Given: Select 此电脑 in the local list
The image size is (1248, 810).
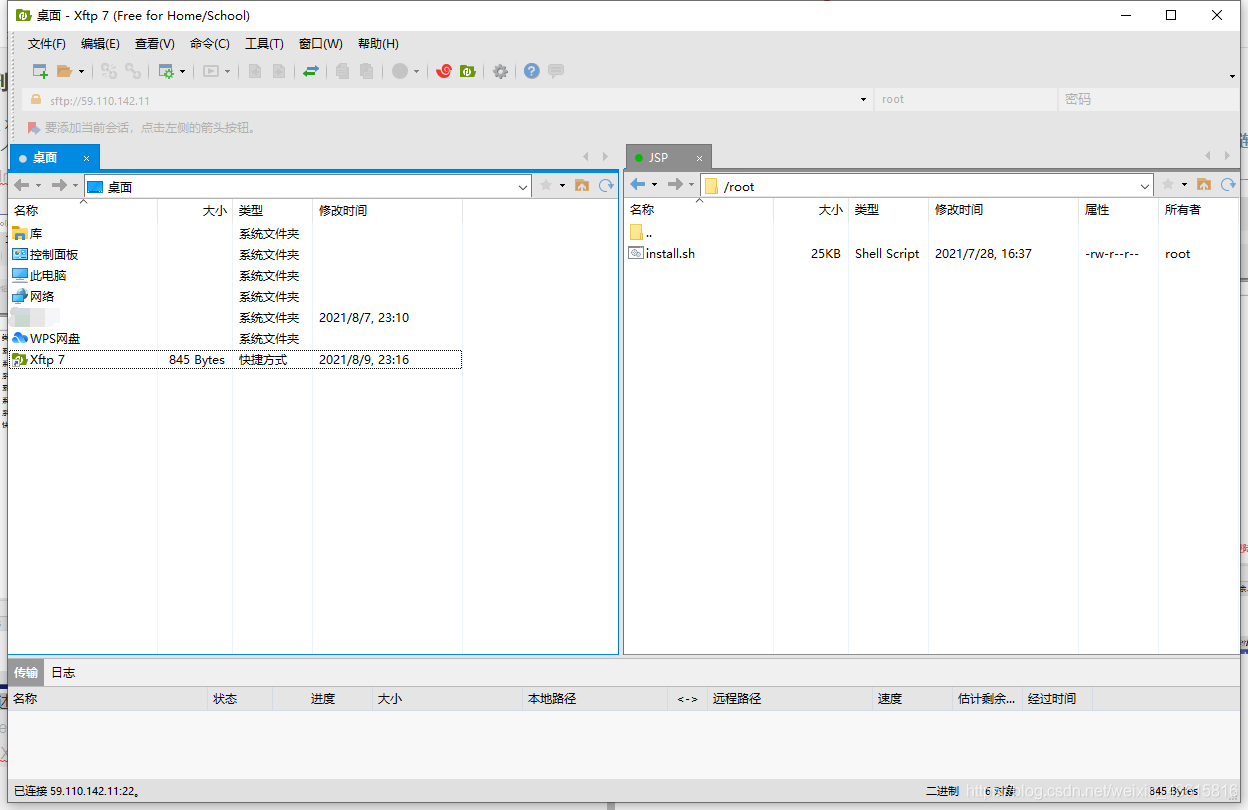Looking at the screenshot, I should [x=39, y=275].
